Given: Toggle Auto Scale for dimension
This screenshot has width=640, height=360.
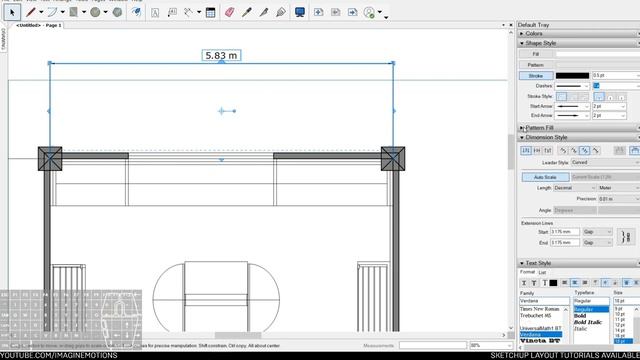Looking at the screenshot, I should (x=545, y=177).
